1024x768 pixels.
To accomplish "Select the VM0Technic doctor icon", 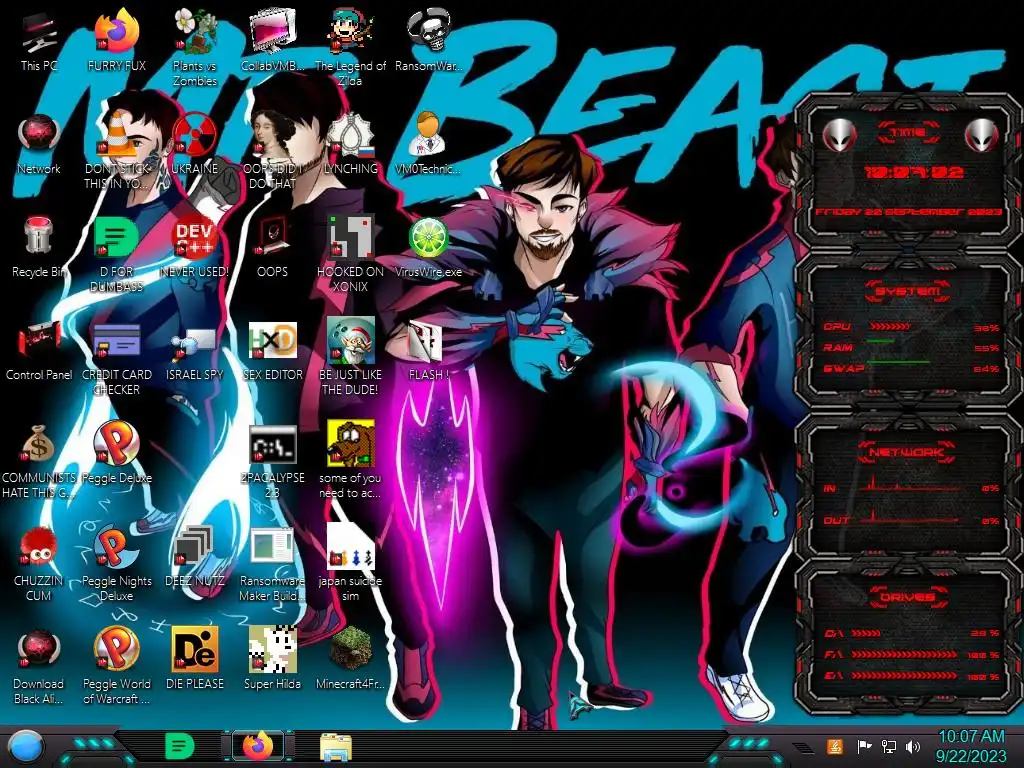I will [x=428, y=144].
